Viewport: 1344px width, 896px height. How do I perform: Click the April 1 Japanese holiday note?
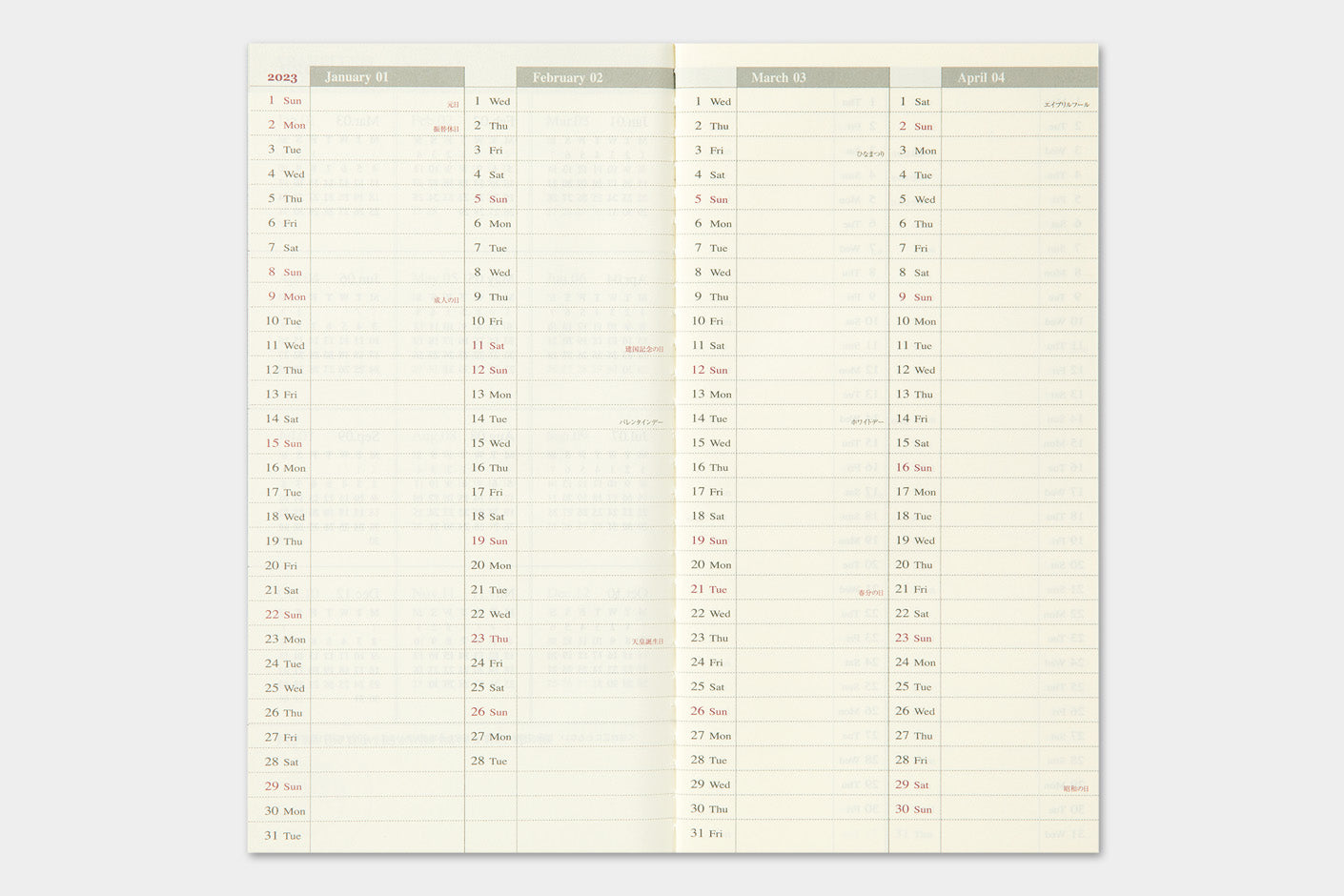1066,105
